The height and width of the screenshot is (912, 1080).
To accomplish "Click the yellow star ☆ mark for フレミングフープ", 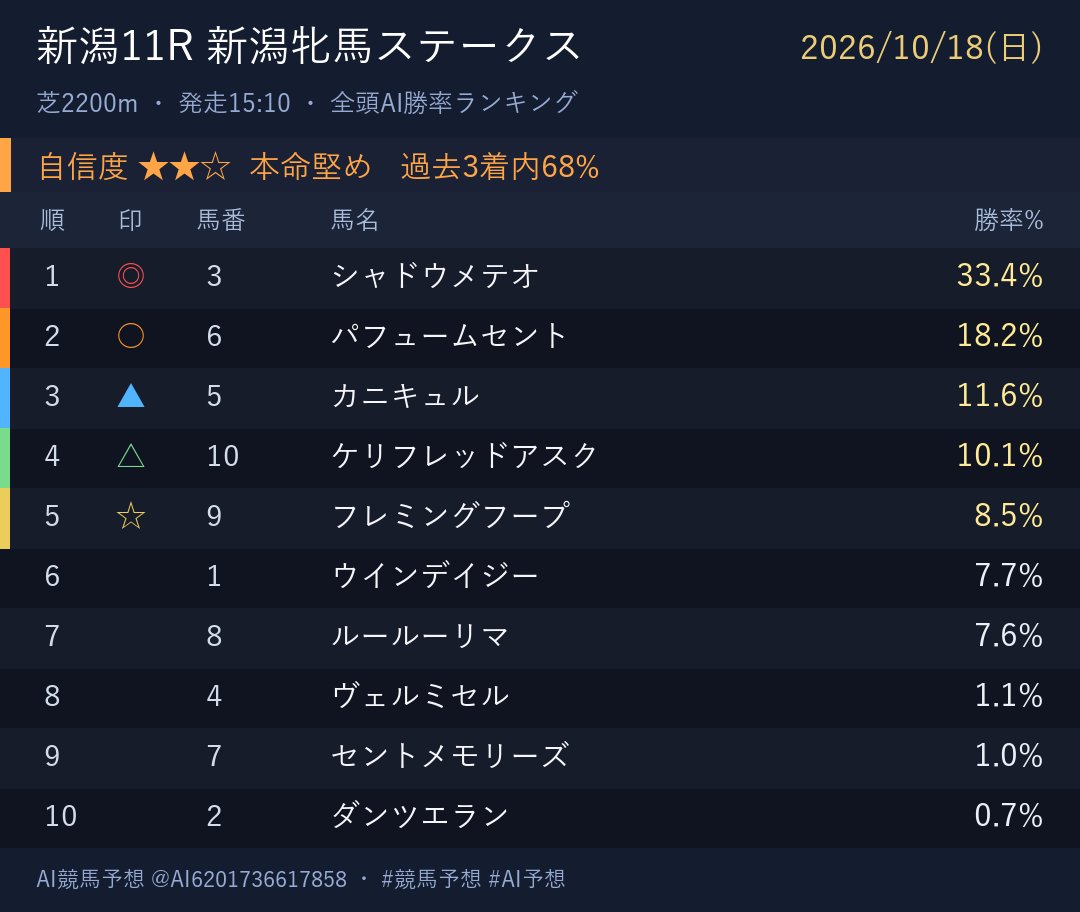I will (131, 515).
